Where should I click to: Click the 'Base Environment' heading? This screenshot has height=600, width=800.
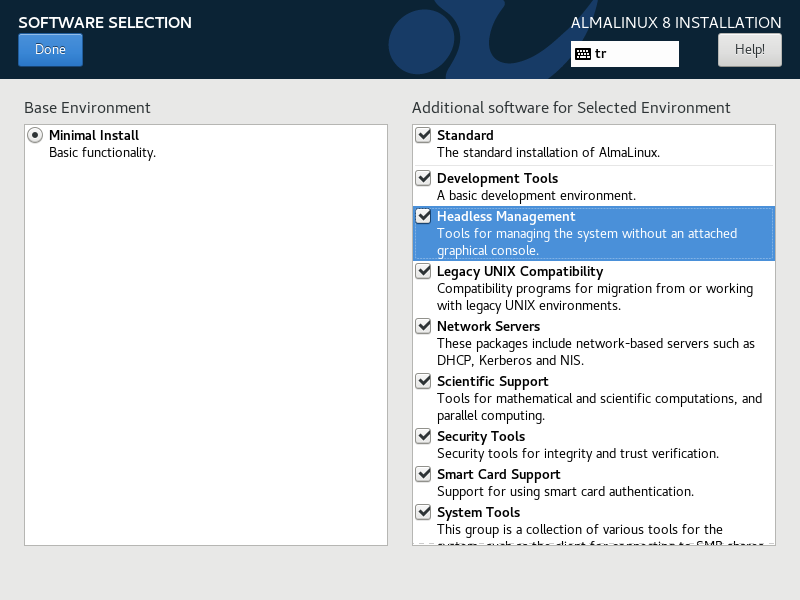point(87,108)
